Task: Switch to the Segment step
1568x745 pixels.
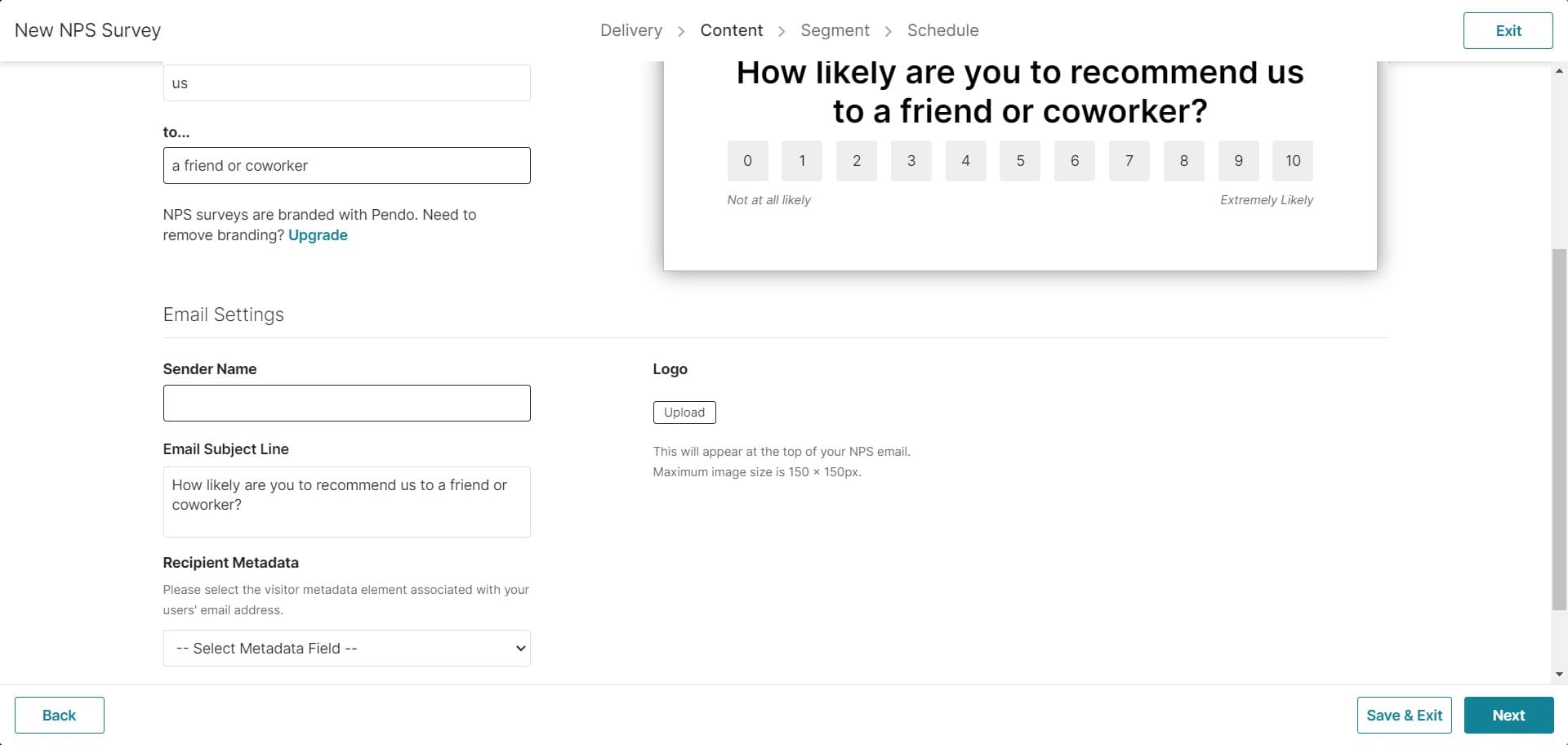Action: click(x=835, y=30)
